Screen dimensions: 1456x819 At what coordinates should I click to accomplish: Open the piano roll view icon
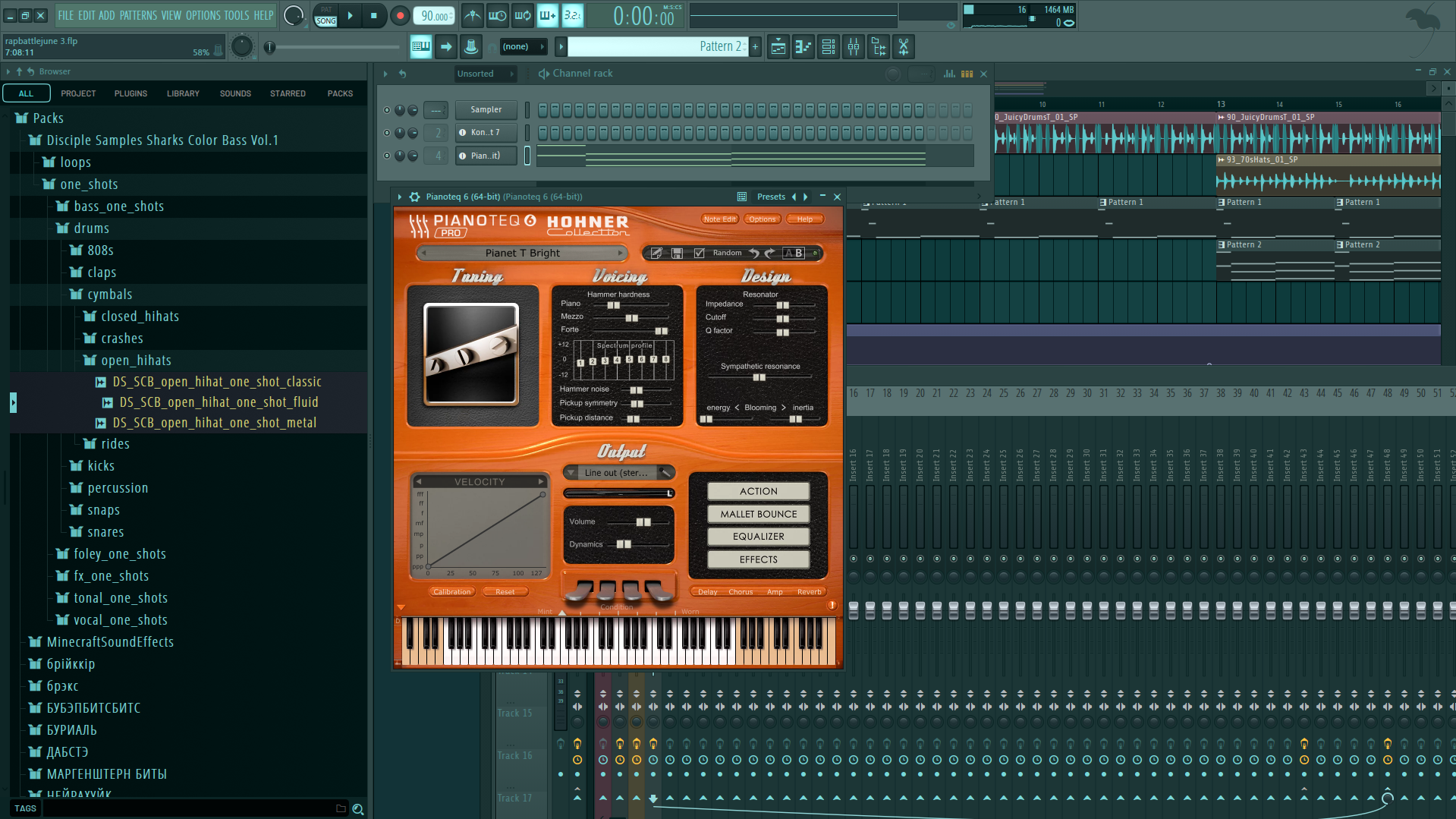point(803,47)
